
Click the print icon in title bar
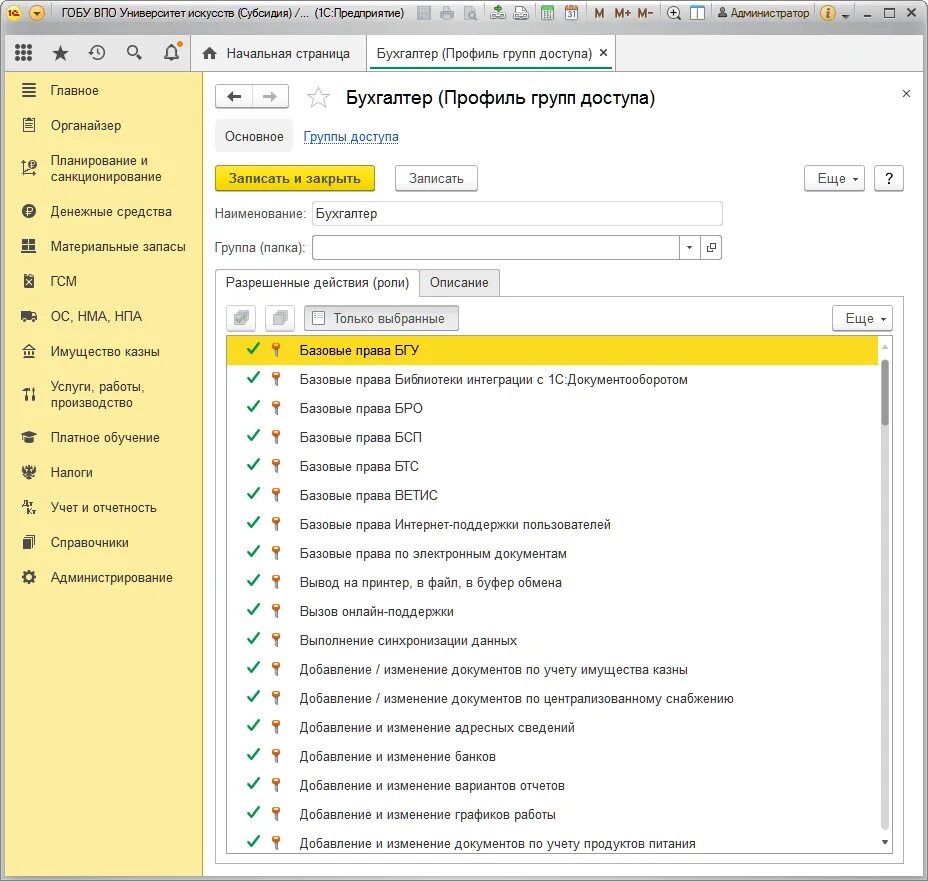[447, 13]
